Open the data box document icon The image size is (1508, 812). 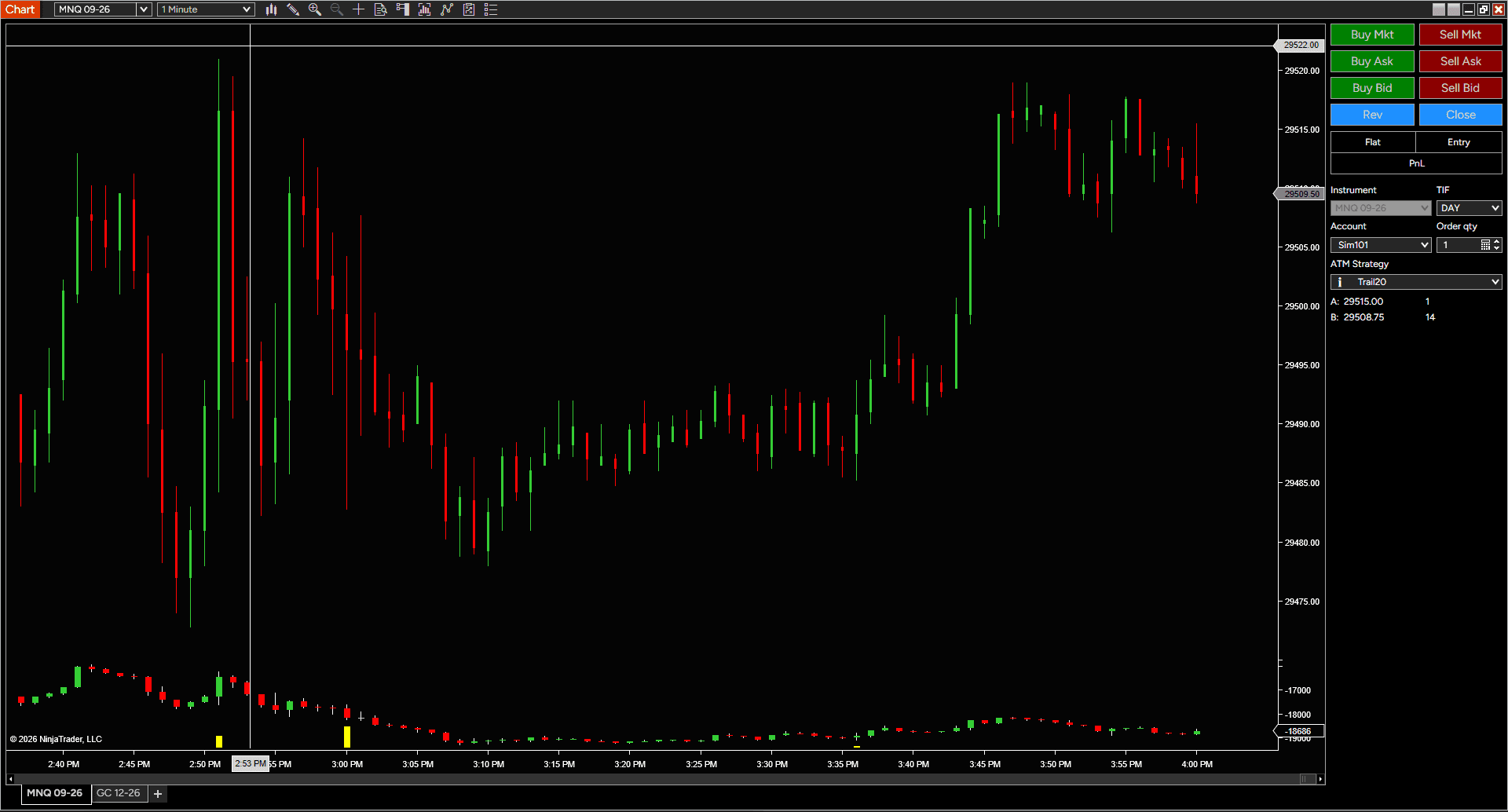(x=381, y=9)
